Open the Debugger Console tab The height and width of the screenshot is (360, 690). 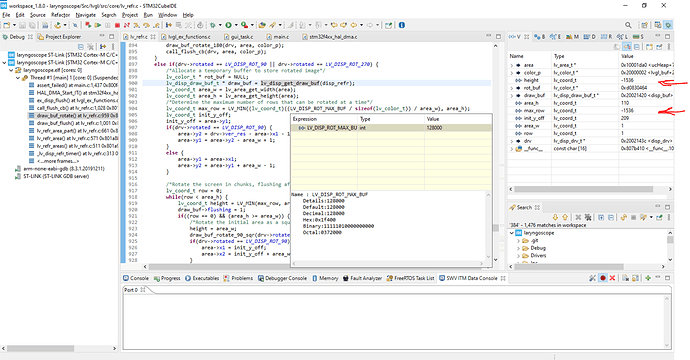[x=283, y=278]
